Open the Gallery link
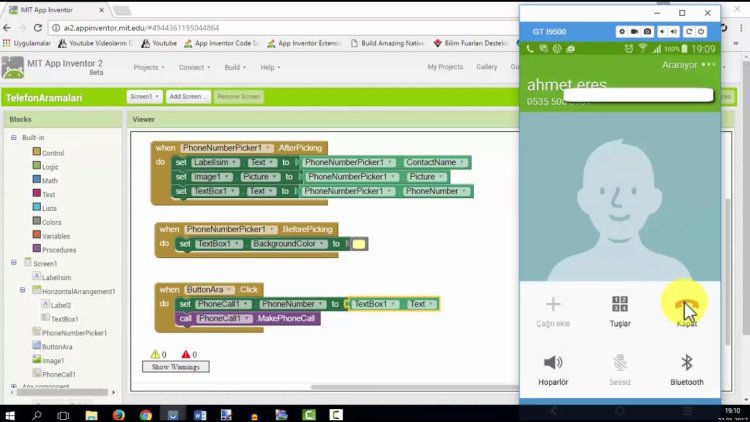 (x=486, y=67)
